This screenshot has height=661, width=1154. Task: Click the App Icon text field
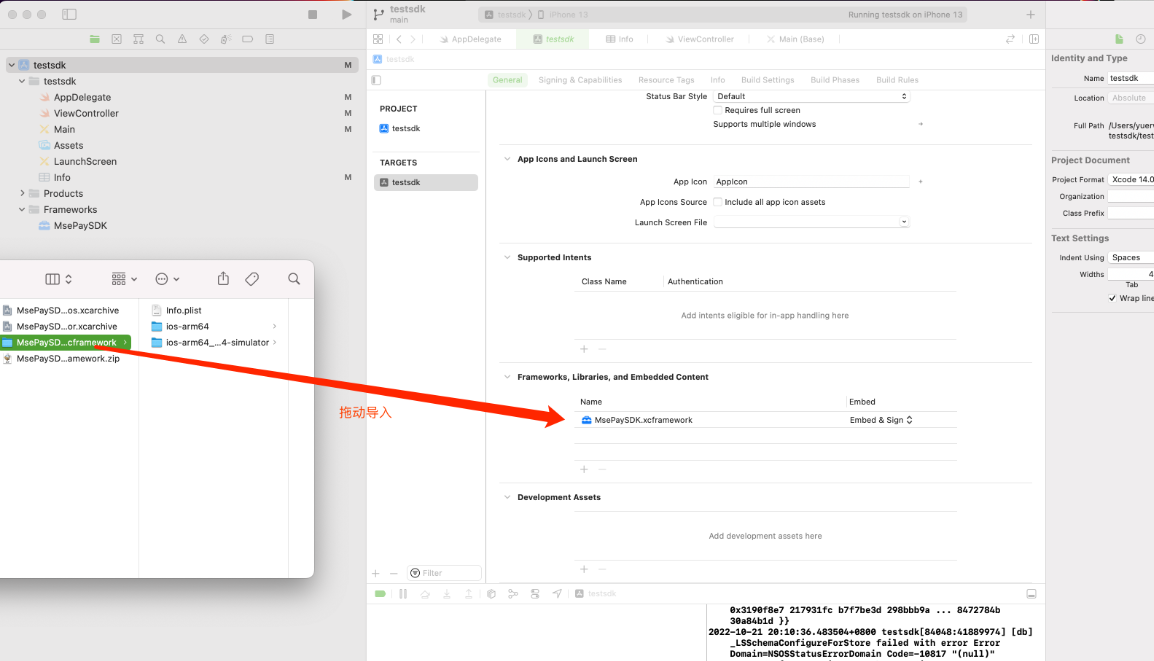[x=811, y=182]
